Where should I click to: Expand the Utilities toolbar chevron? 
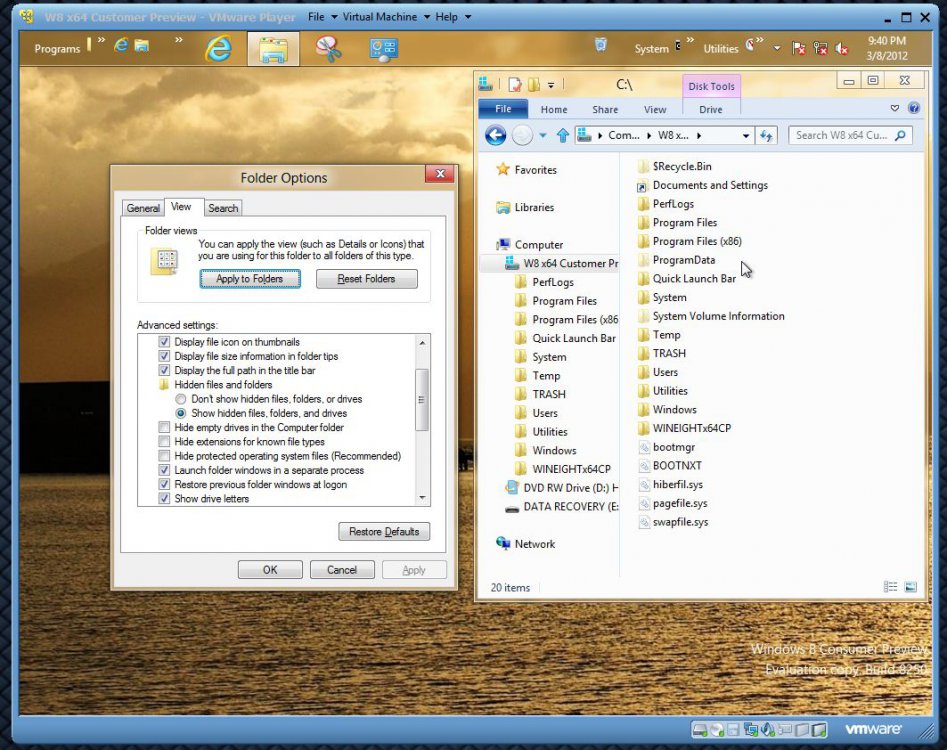759,41
